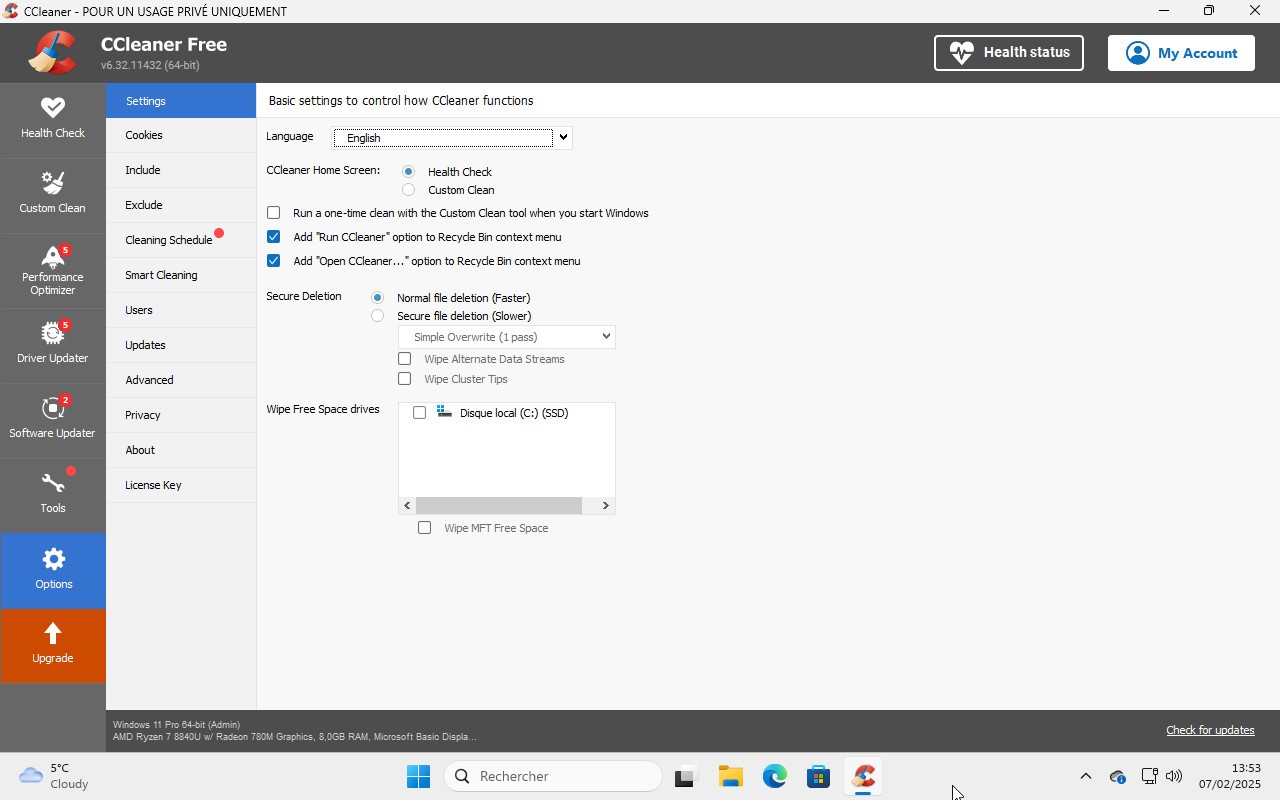Image resolution: width=1280 pixels, height=800 pixels.
Task: Open the Options gear icon
Action: (x=53, y=560)
